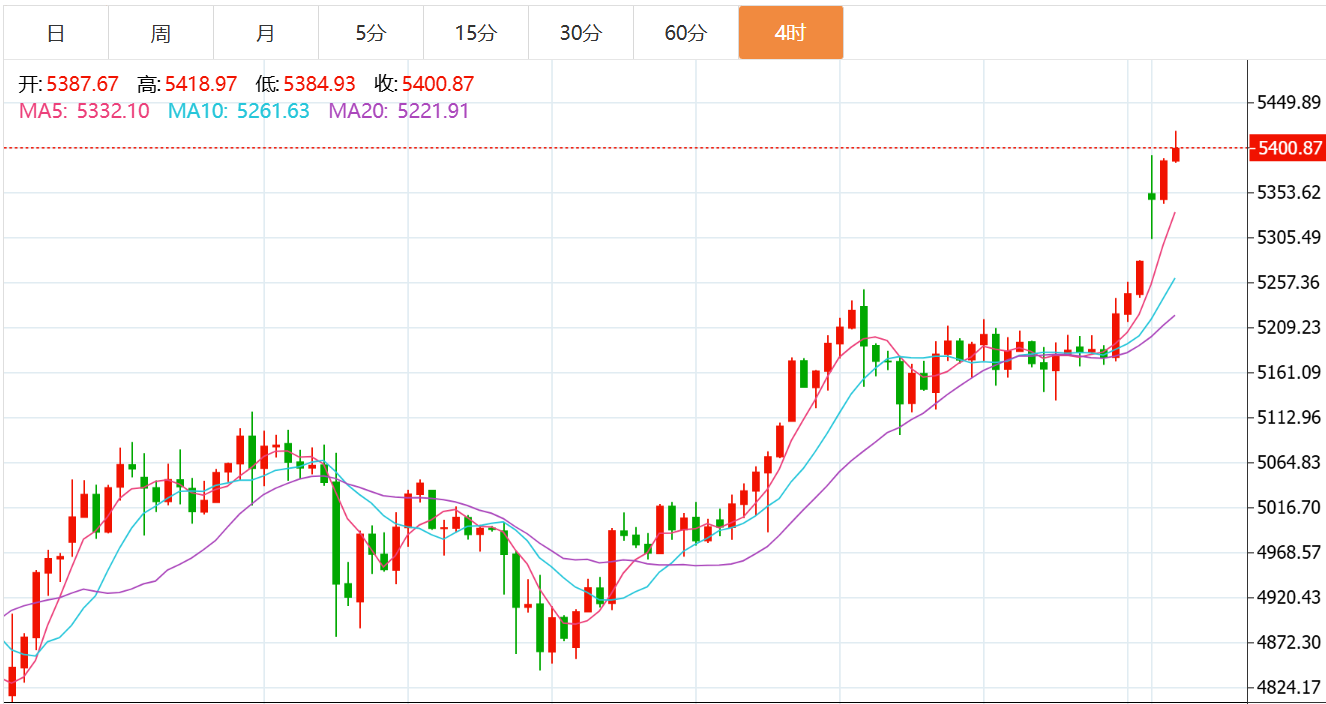Click the 4824.17 price axis label
Image resolution: width=1326 pixels, height=704 pixels.
(x=1289, y=688)
